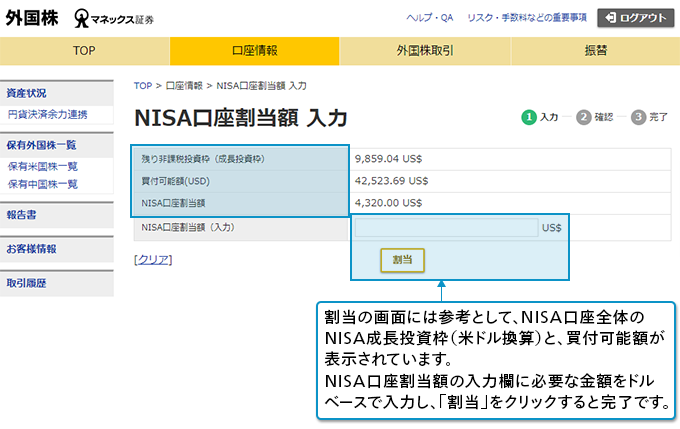Select the 口座情報 tab

click(x=254, y=50)
